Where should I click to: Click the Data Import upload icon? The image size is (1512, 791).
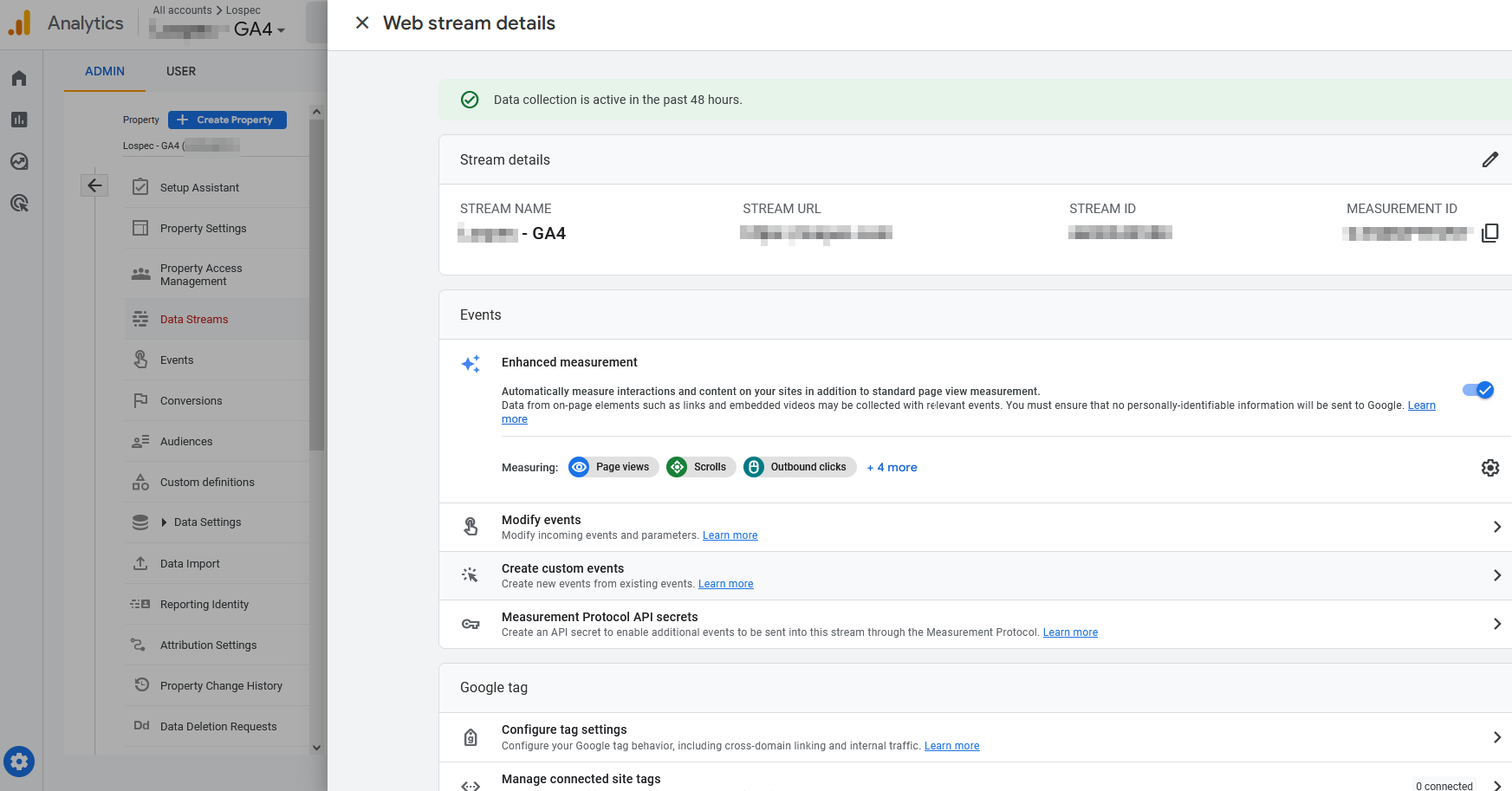[140, 563]
